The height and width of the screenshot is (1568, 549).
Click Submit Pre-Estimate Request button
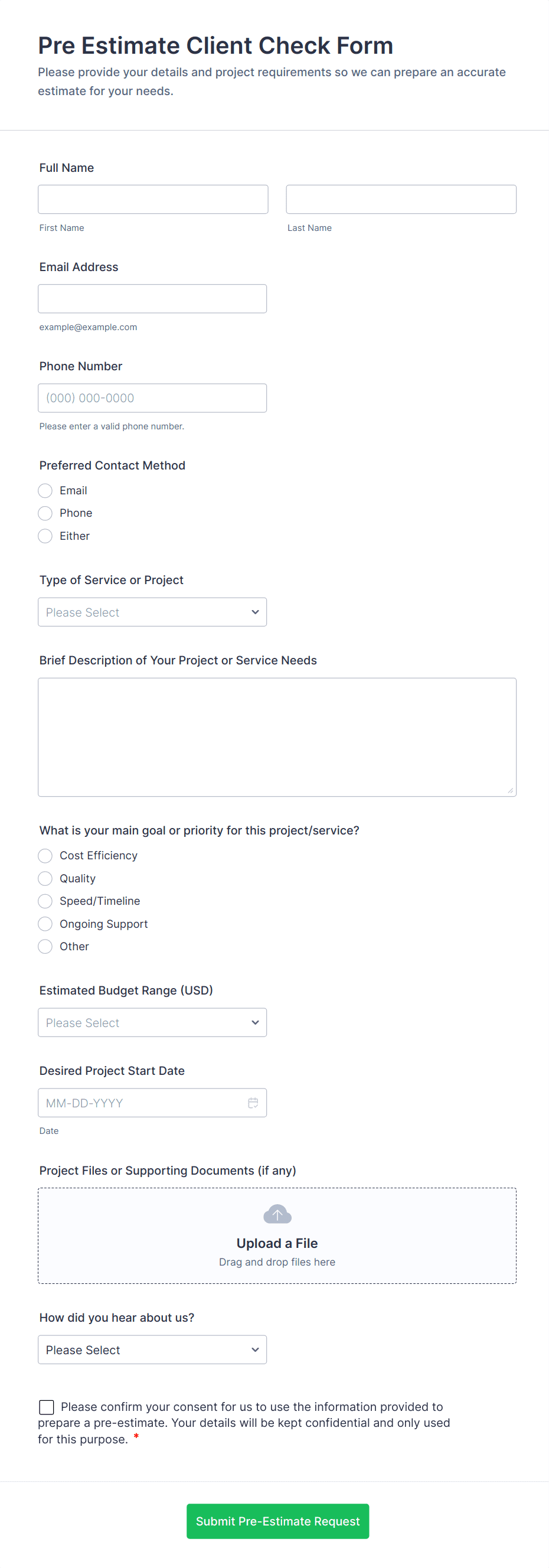click(277, 1521)
